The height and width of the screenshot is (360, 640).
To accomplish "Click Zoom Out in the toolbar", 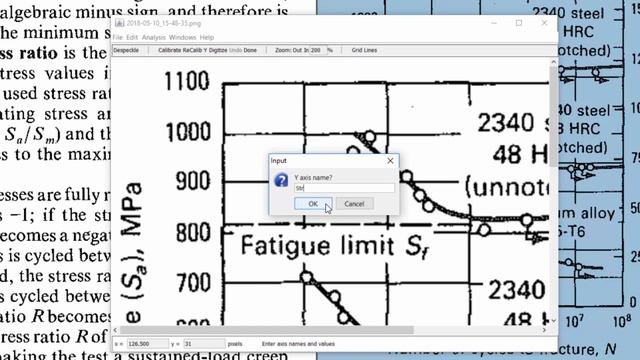I will 297,50.
